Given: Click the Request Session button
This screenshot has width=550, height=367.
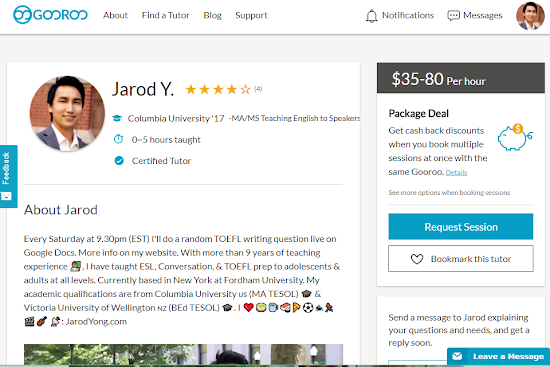Looking at the screenshot, I should 461,227.
